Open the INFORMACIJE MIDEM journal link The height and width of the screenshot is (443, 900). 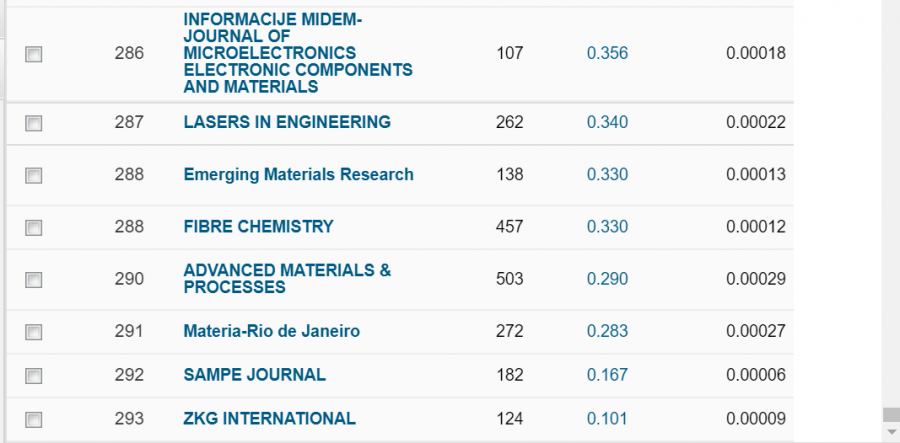point(298,53)
